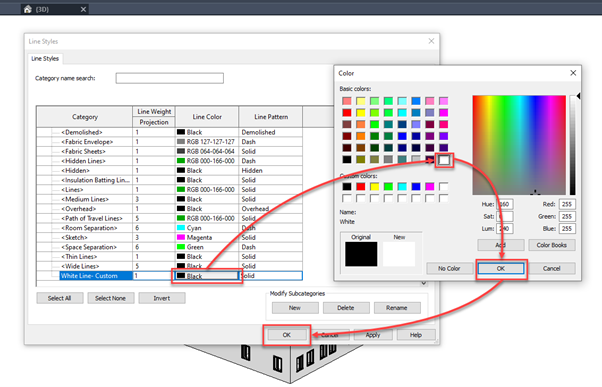Cancel the Color dialog
The height and width of the screenshot is (387, 602).
tap(552, 268)
